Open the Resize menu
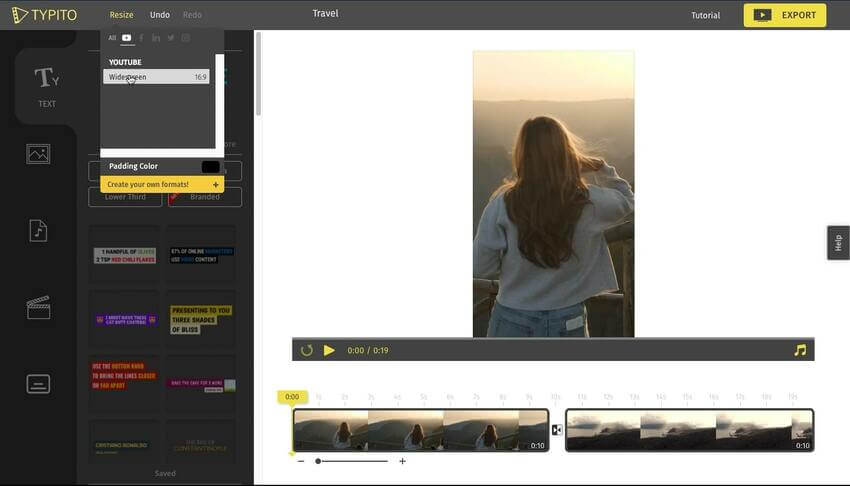The image size is (850, 486). [x=121, y=15]
